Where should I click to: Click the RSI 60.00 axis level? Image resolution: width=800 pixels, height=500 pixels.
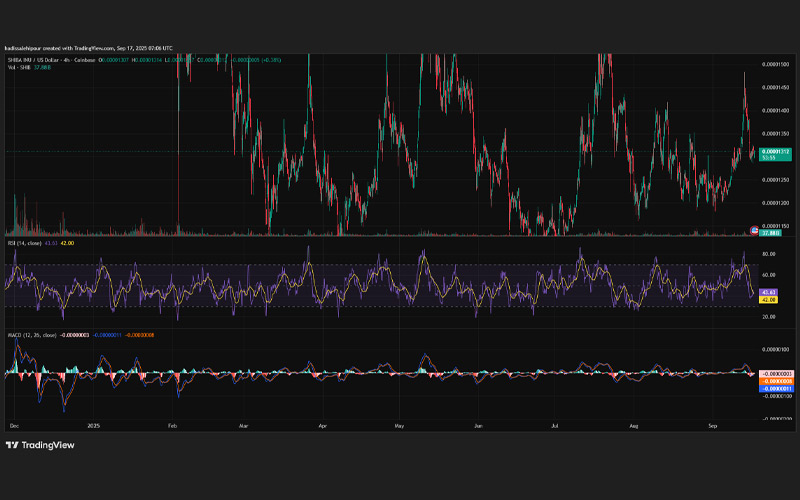coord(768,275)
